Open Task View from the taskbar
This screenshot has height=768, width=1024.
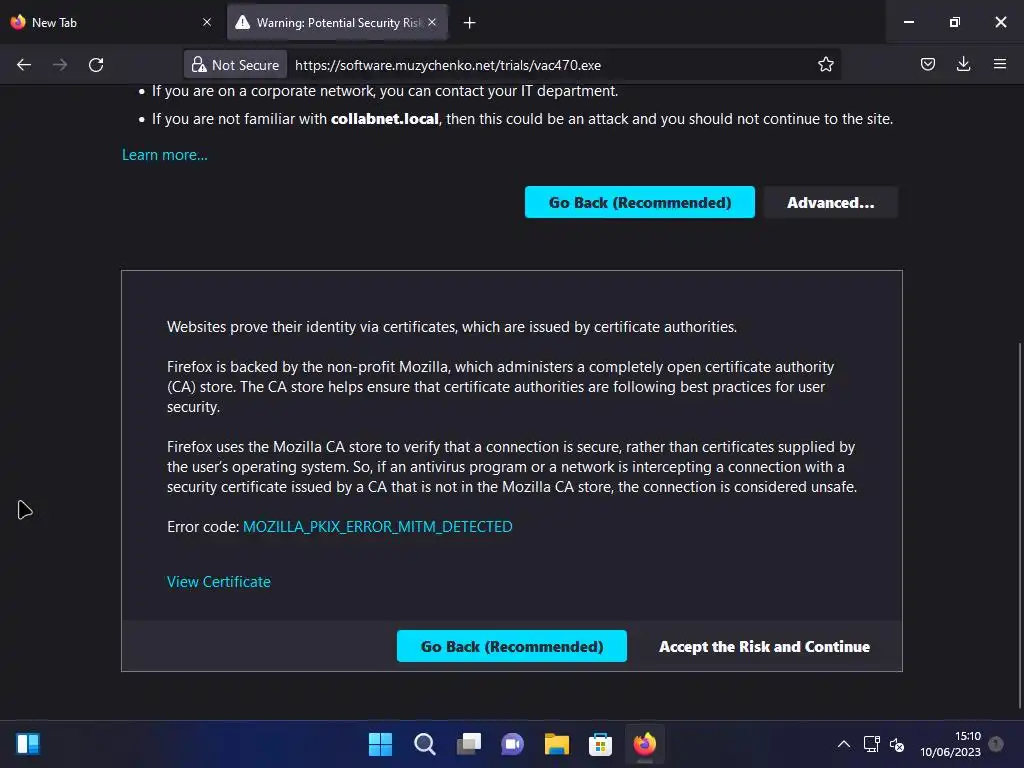468,744
